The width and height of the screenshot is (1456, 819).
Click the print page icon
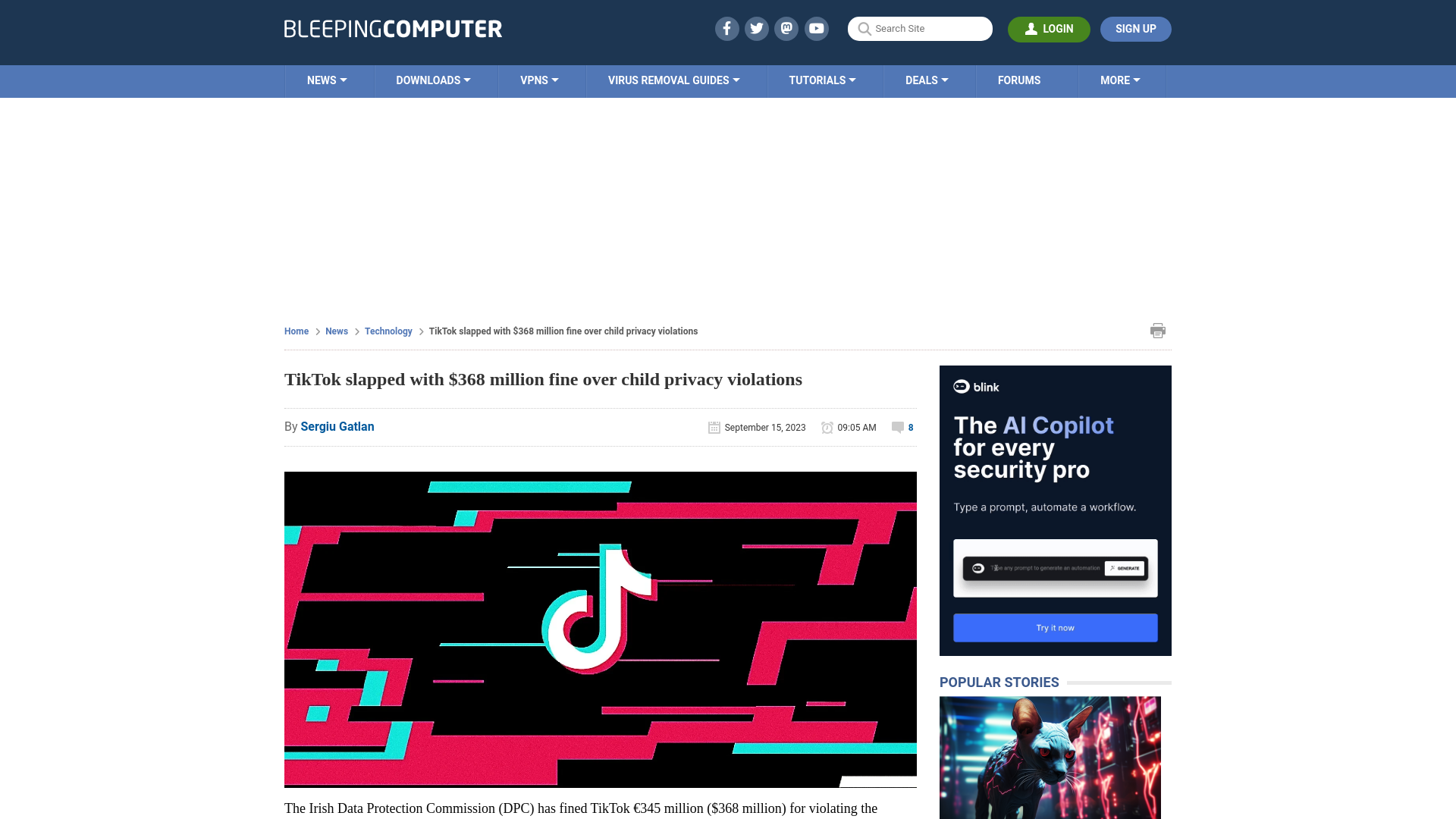(1158, 330)
